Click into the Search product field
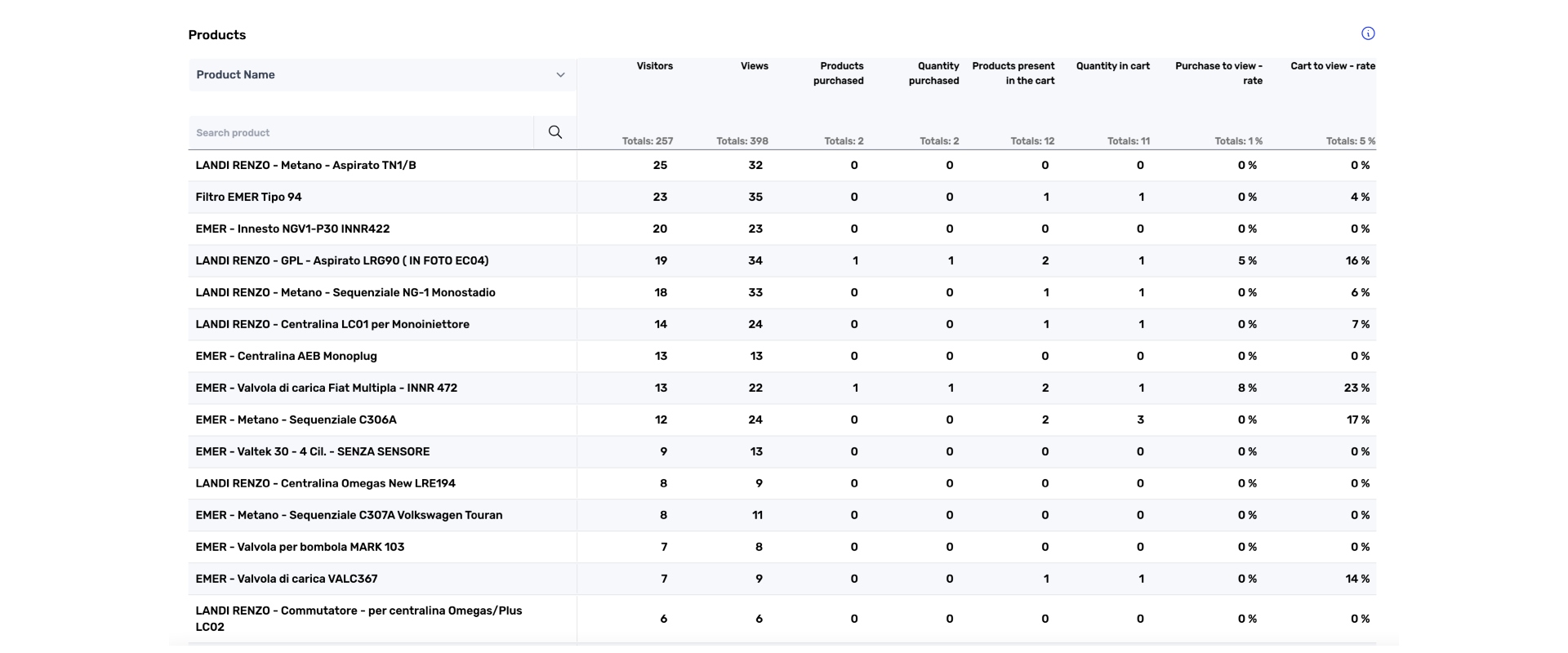Screen dimensions: 1568x653 tap(359, 133)
